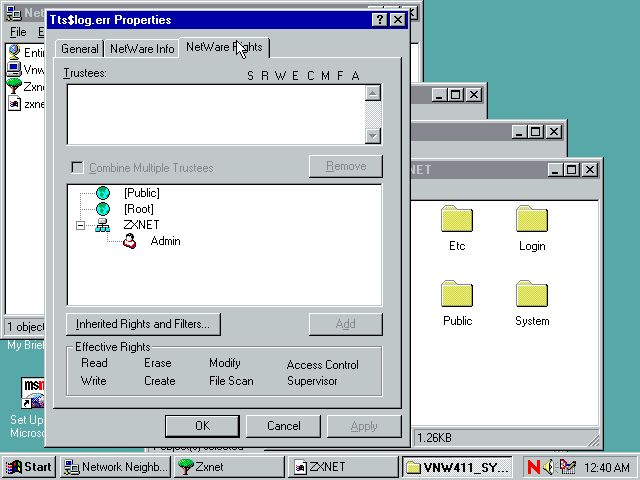Click the Remove trustee button
Viewport: 640px width, 480px height.
[x=346, y=166]
